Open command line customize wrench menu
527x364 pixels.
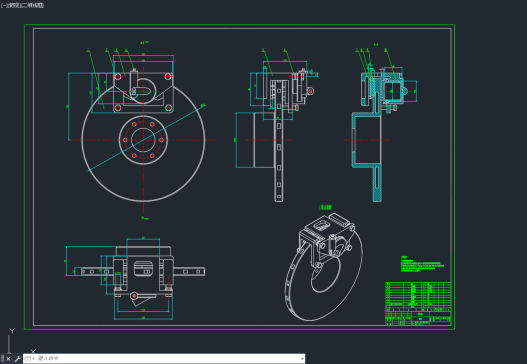pos(17,359)
